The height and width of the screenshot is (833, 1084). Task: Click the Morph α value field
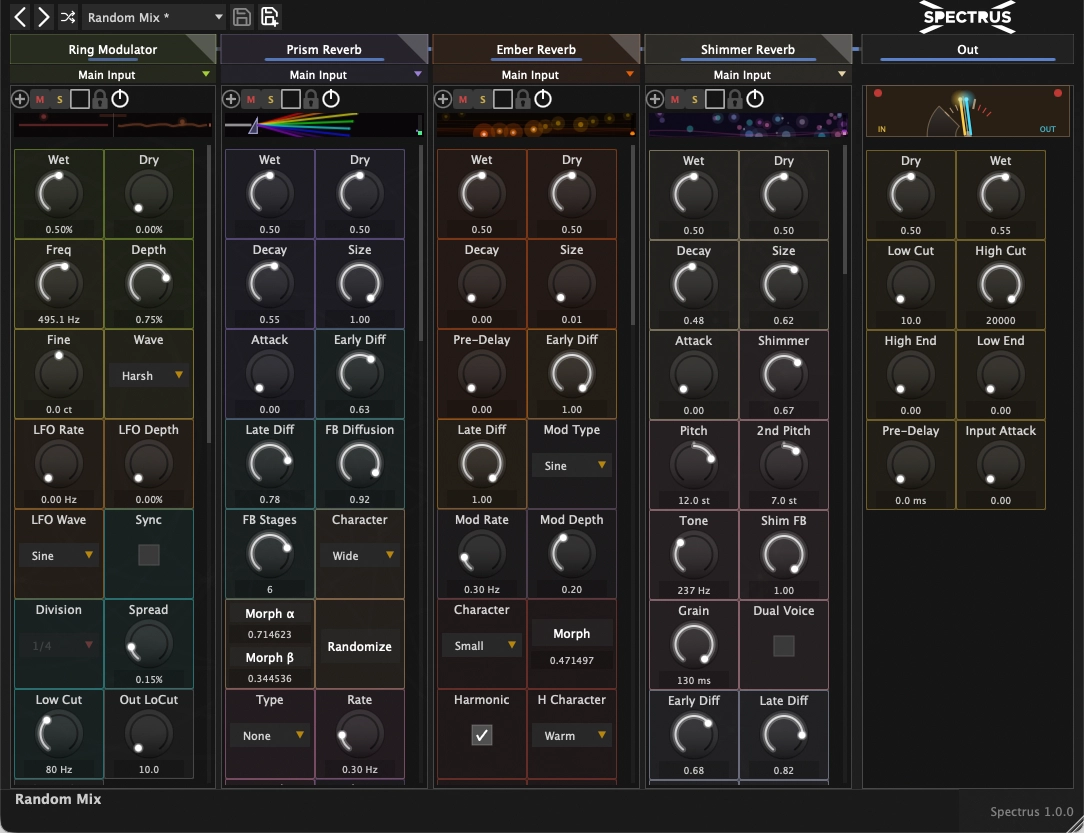[270, 632]
